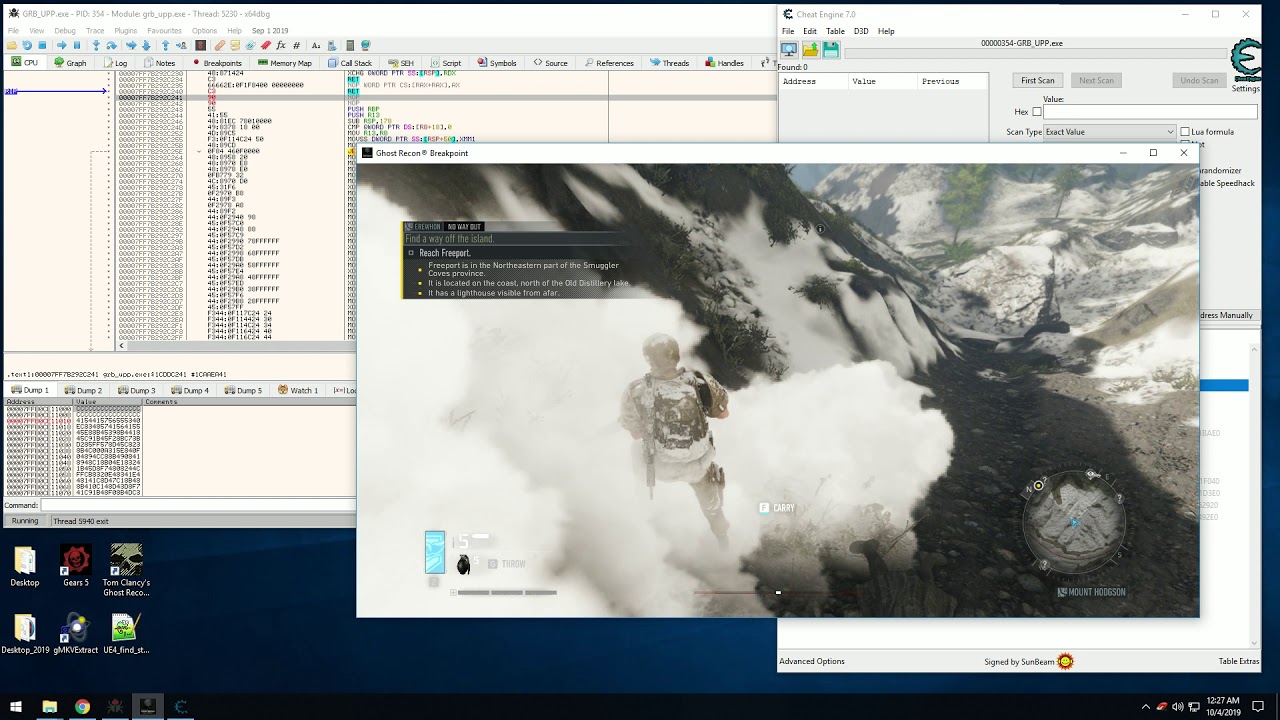Click the x64dbg pause icon

tap(77, 45)
